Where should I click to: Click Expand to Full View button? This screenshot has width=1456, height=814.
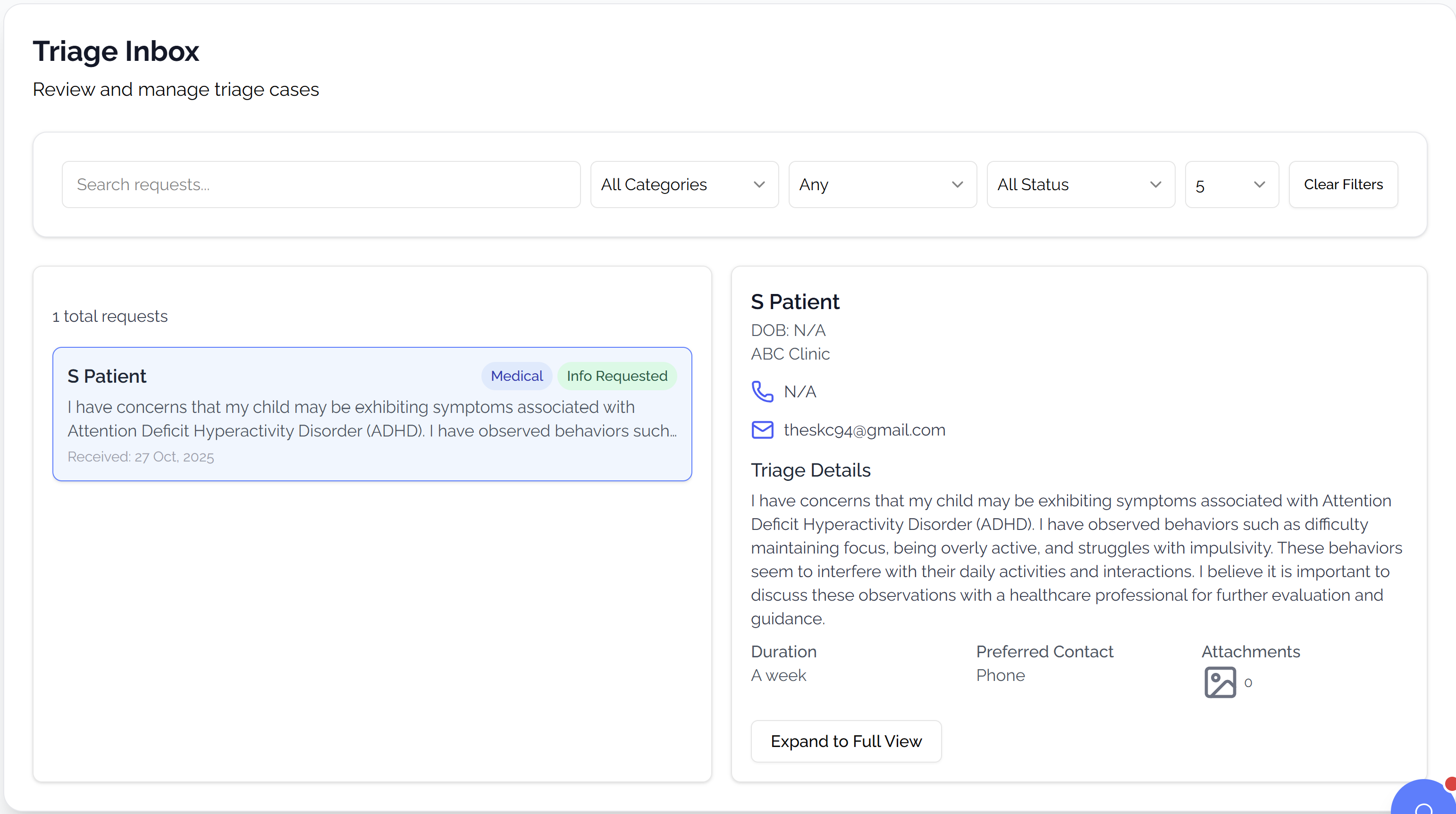tap(846, 741)
